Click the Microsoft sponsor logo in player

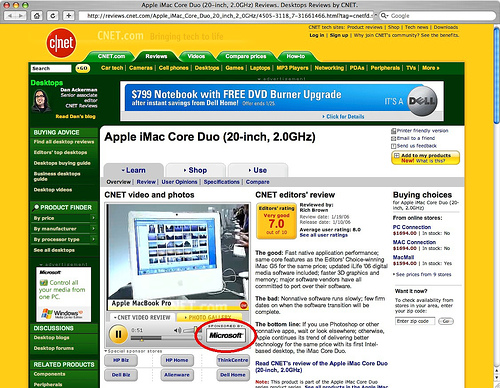(x=226, y=335)
